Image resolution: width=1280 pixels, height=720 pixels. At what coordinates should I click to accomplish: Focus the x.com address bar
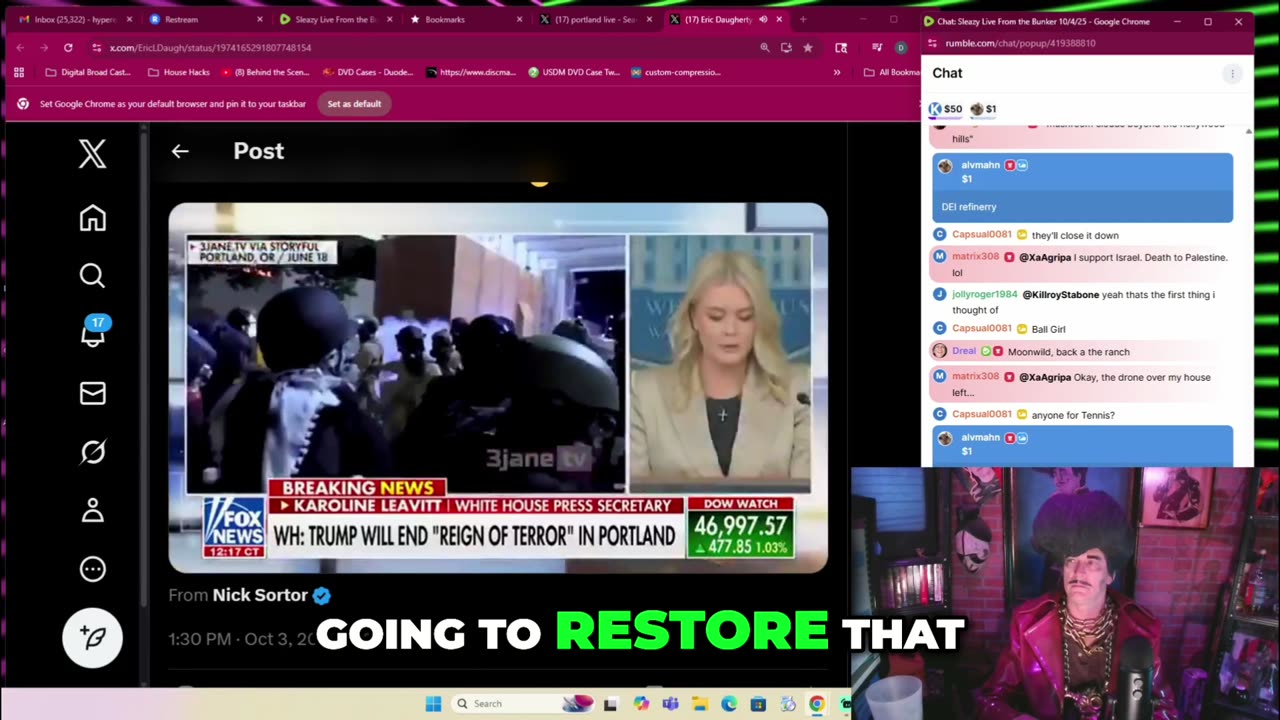(x=430, y=47)
